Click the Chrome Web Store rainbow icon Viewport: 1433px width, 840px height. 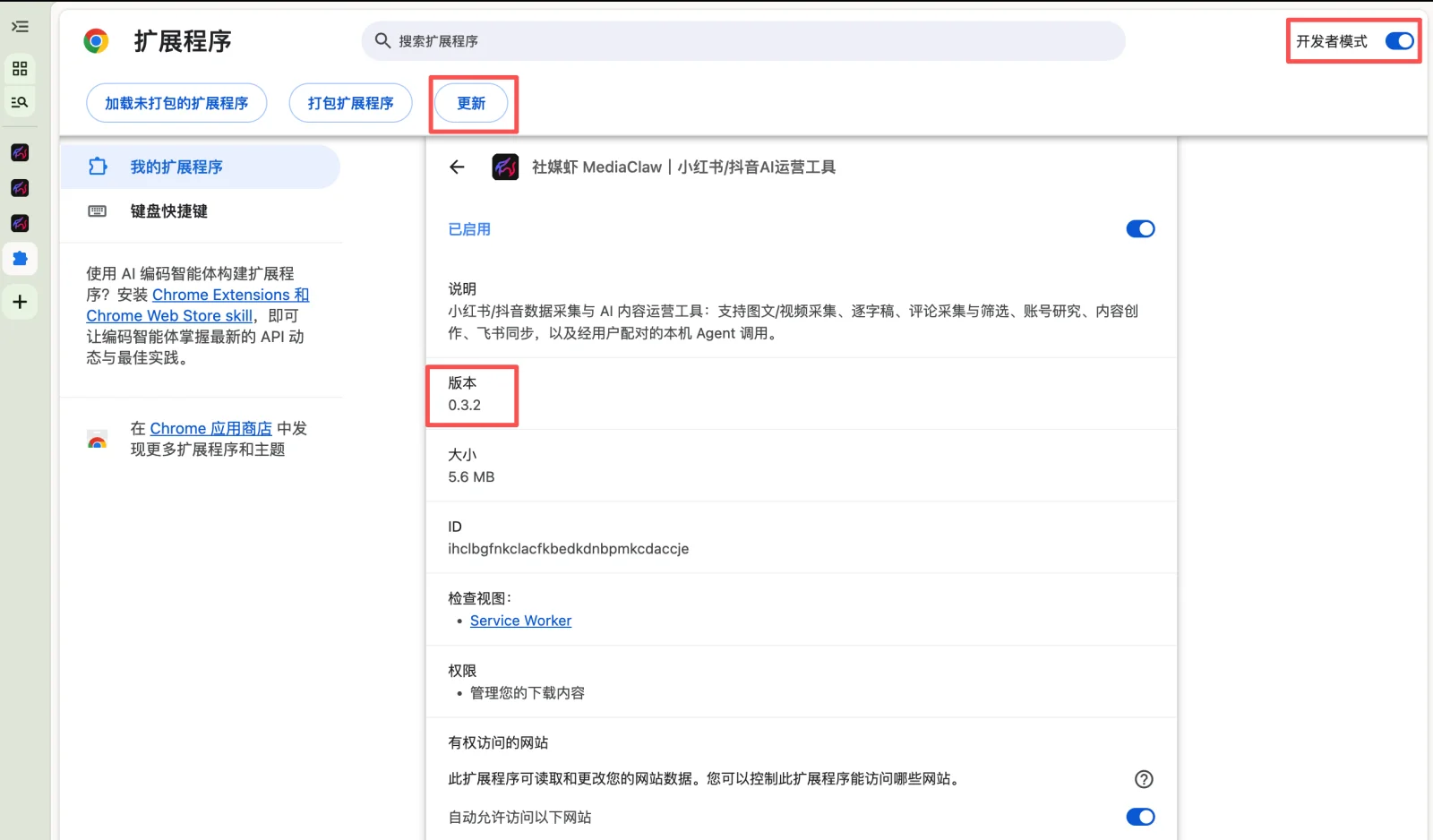pos(98,440)
